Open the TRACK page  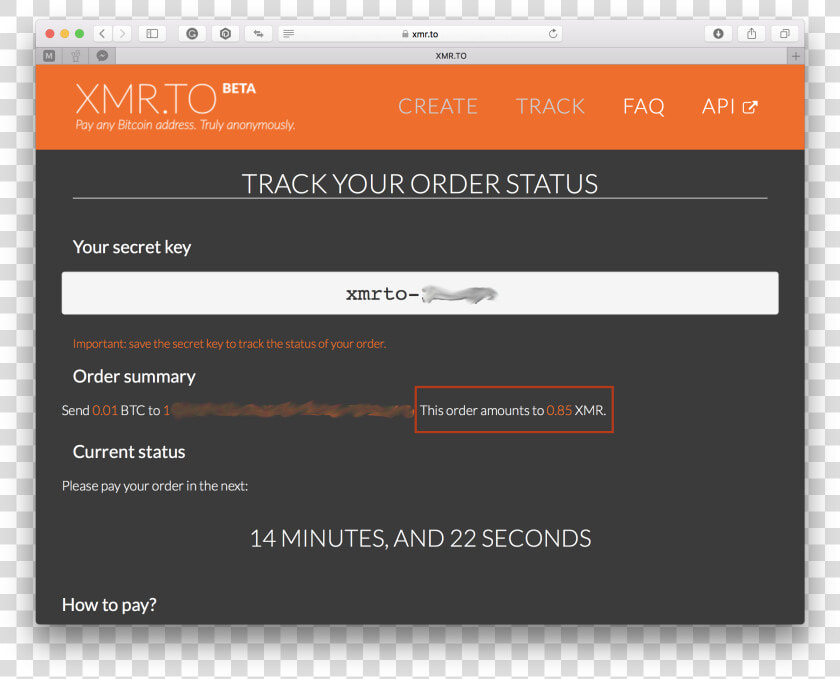point(550,106)
